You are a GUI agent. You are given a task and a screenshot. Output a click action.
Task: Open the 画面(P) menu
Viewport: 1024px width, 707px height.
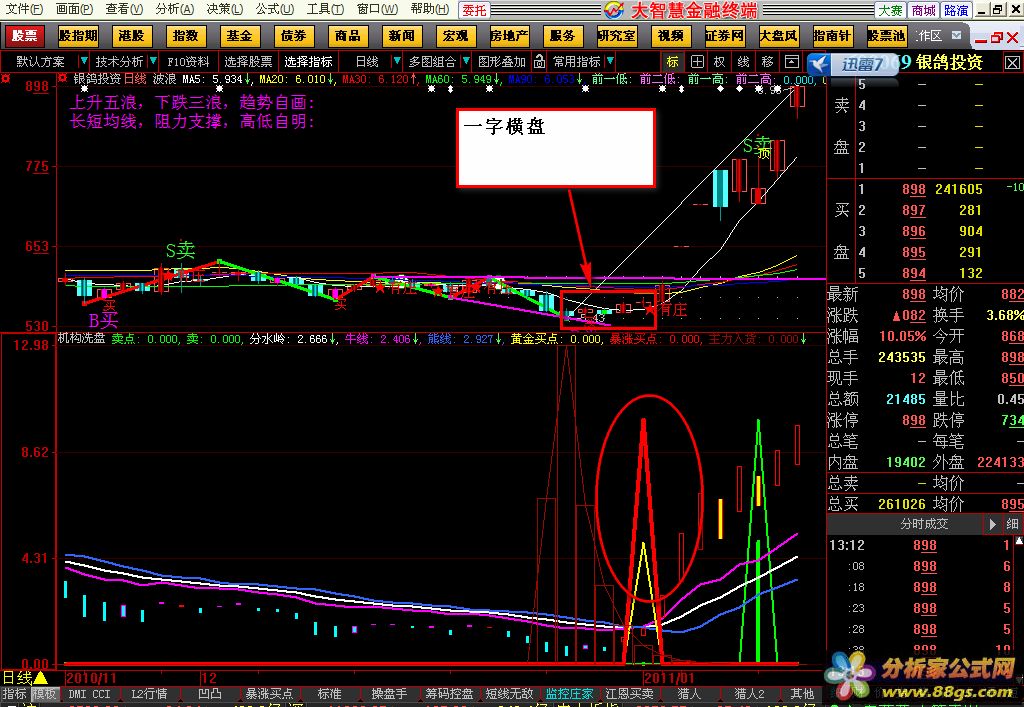coord(74,9)
